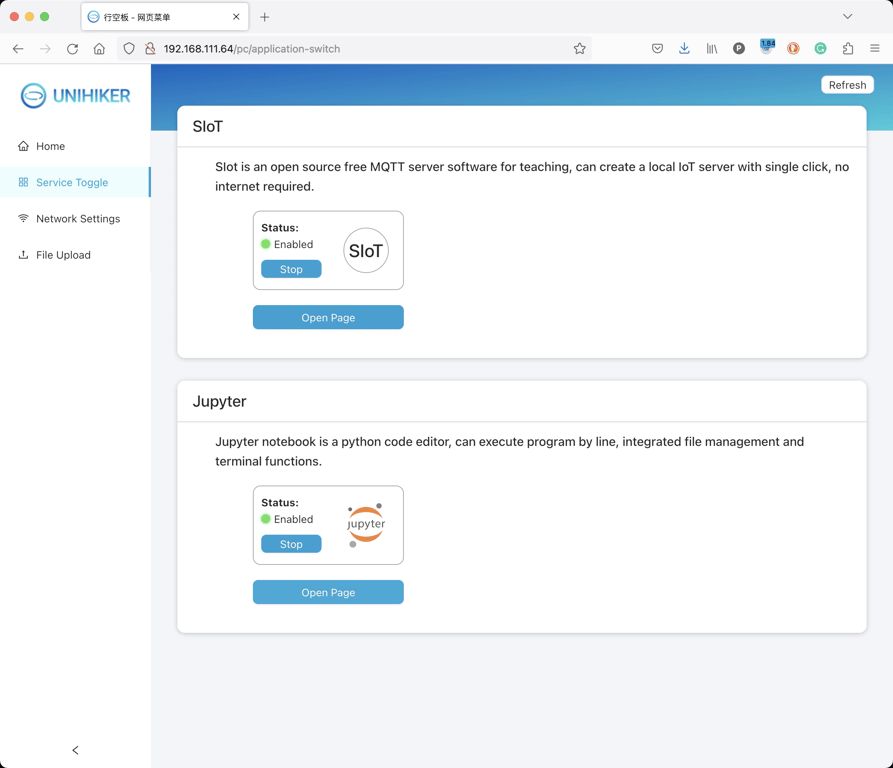Open the DuckDuckGo extension

coord(793,49)
